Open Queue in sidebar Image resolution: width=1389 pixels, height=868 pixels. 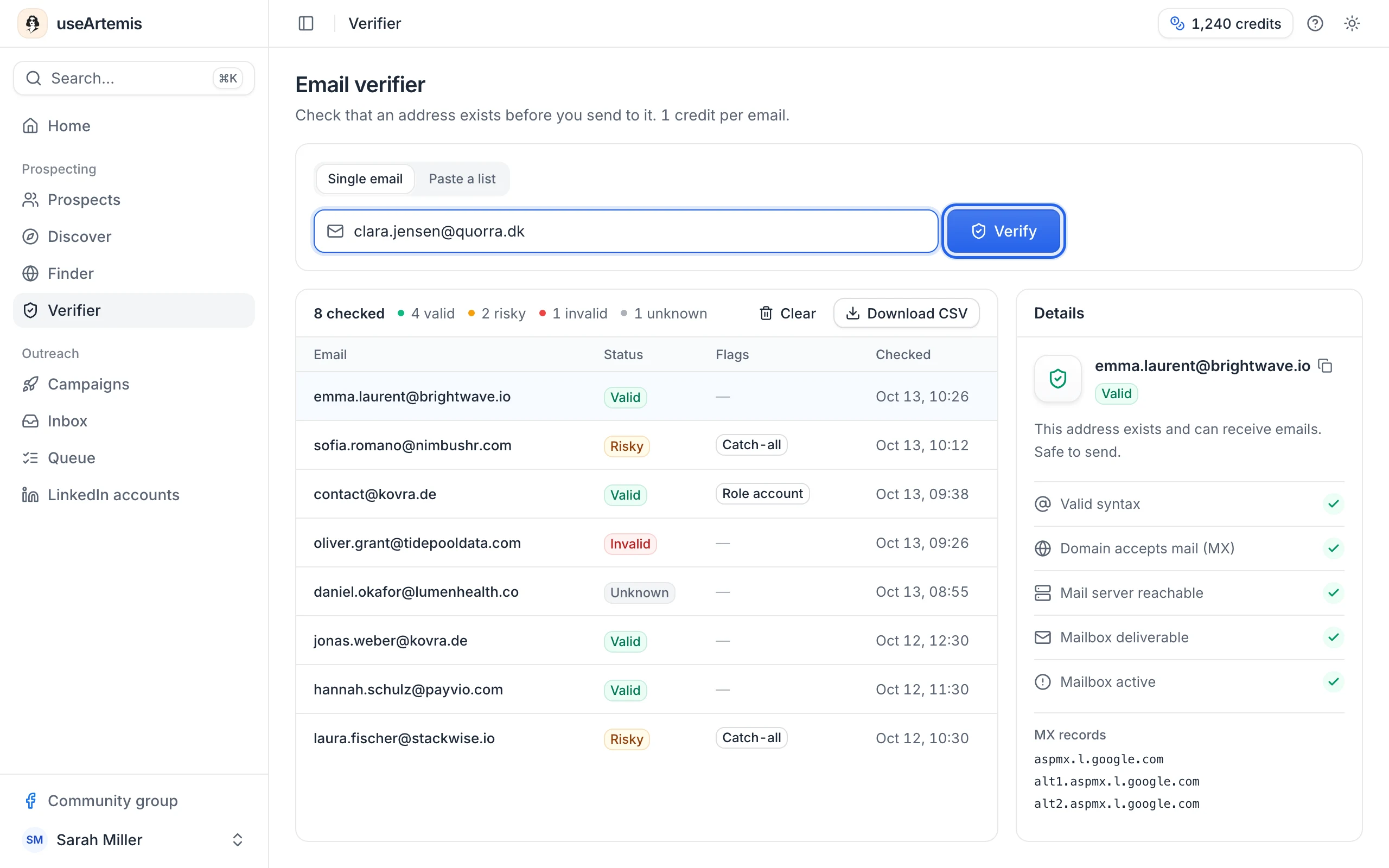pos(133,457)
